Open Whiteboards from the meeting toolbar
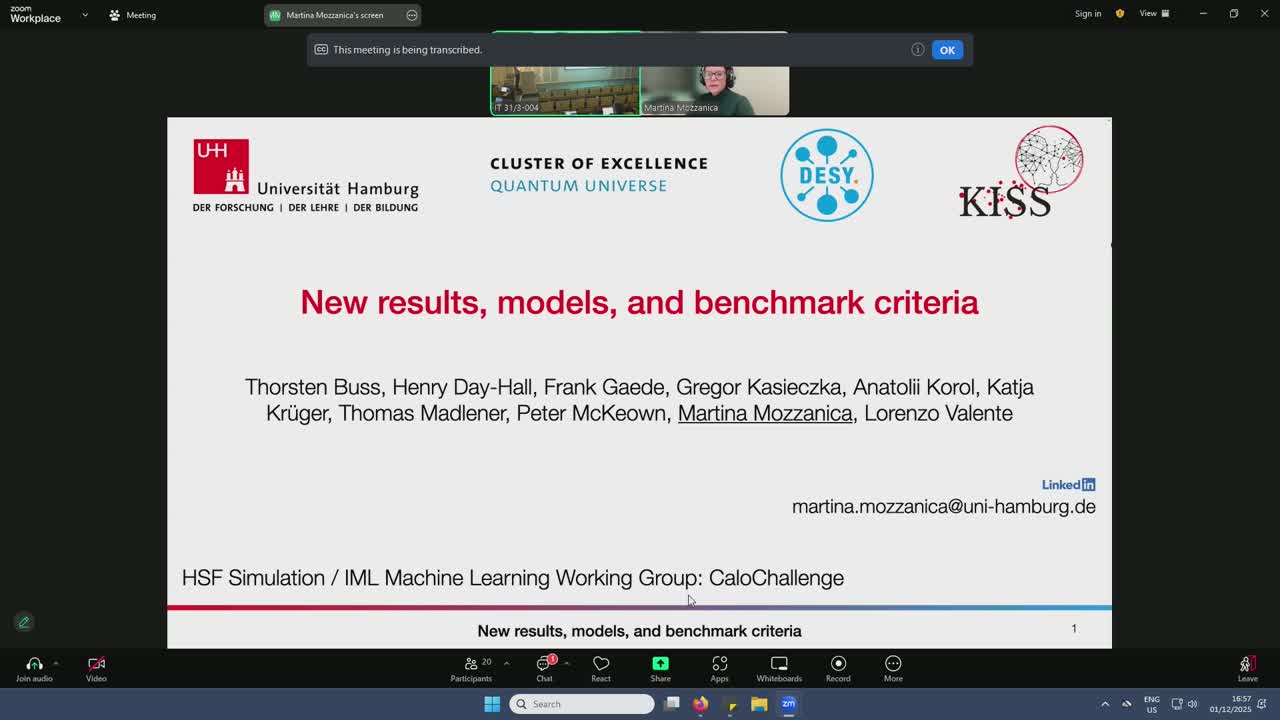The image size is (1280, 720). (779, 664)
